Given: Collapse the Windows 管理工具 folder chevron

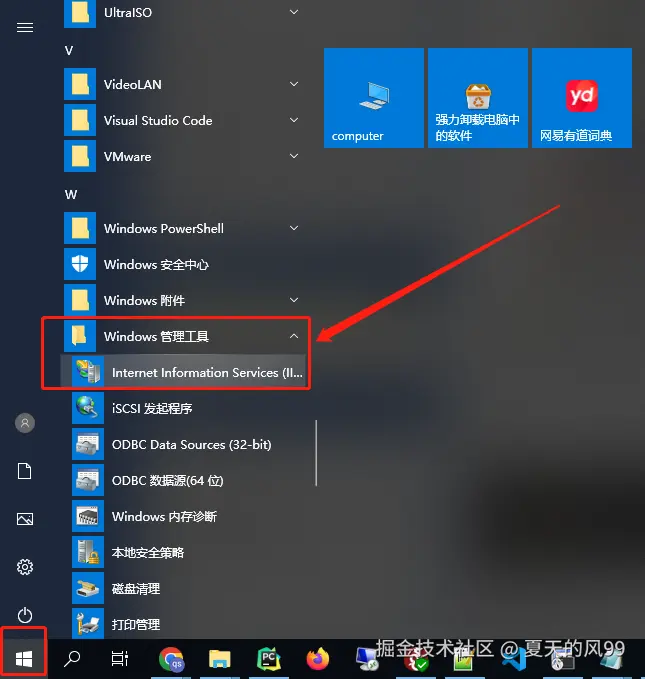Looking at the screenshot, I should [294, 336].
